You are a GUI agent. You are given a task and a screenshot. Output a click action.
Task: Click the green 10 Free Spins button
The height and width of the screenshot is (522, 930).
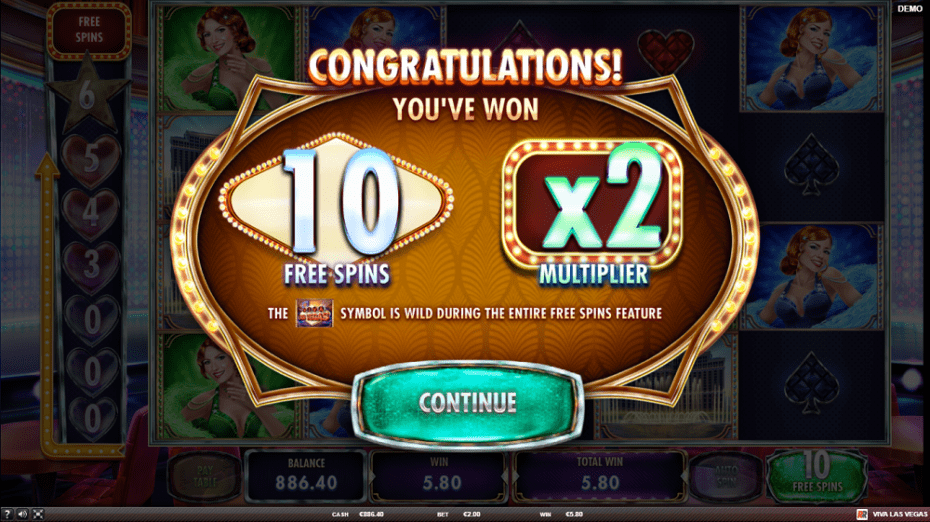(817, 476)
